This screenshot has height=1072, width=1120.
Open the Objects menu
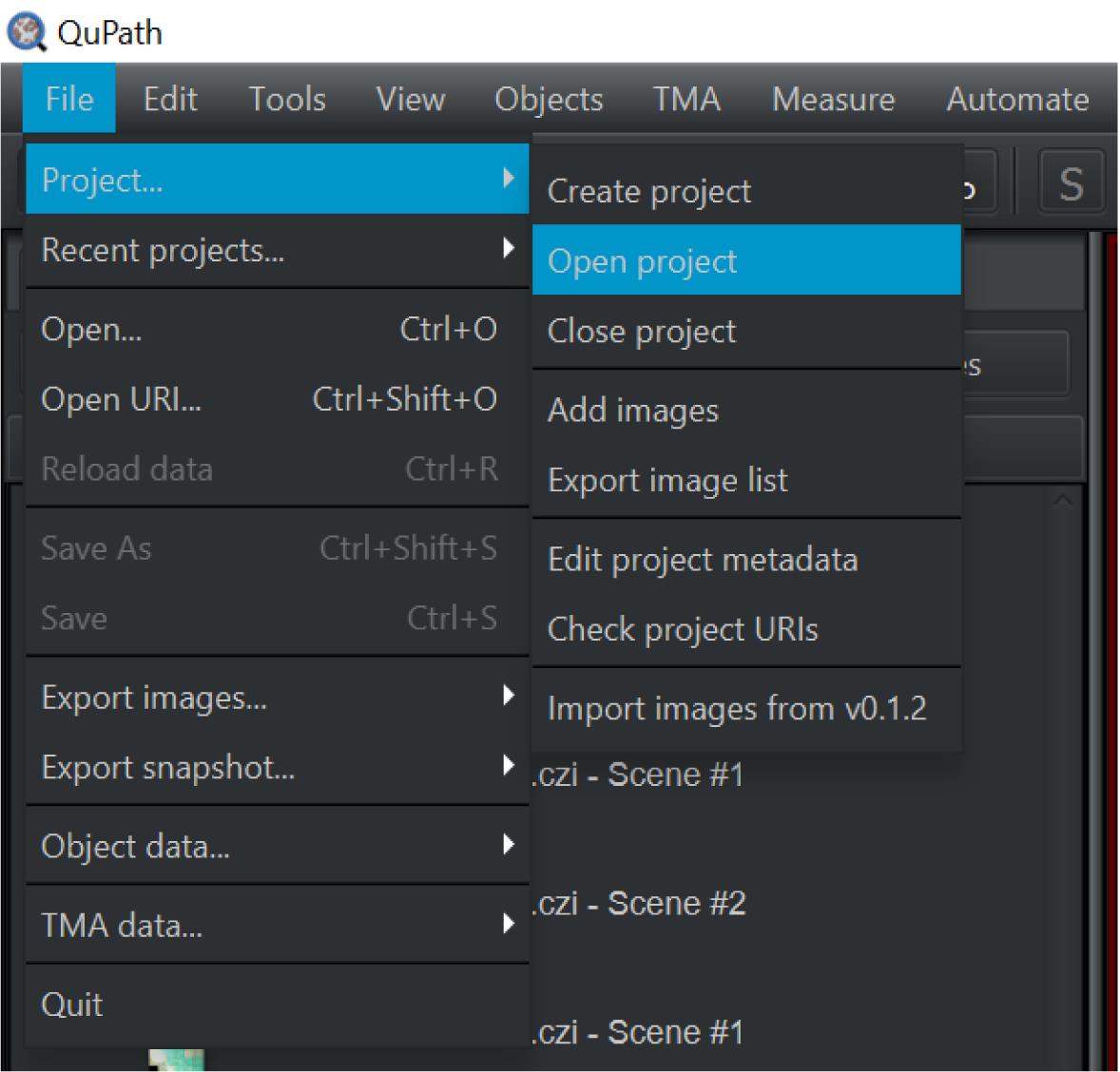(549, 99)
